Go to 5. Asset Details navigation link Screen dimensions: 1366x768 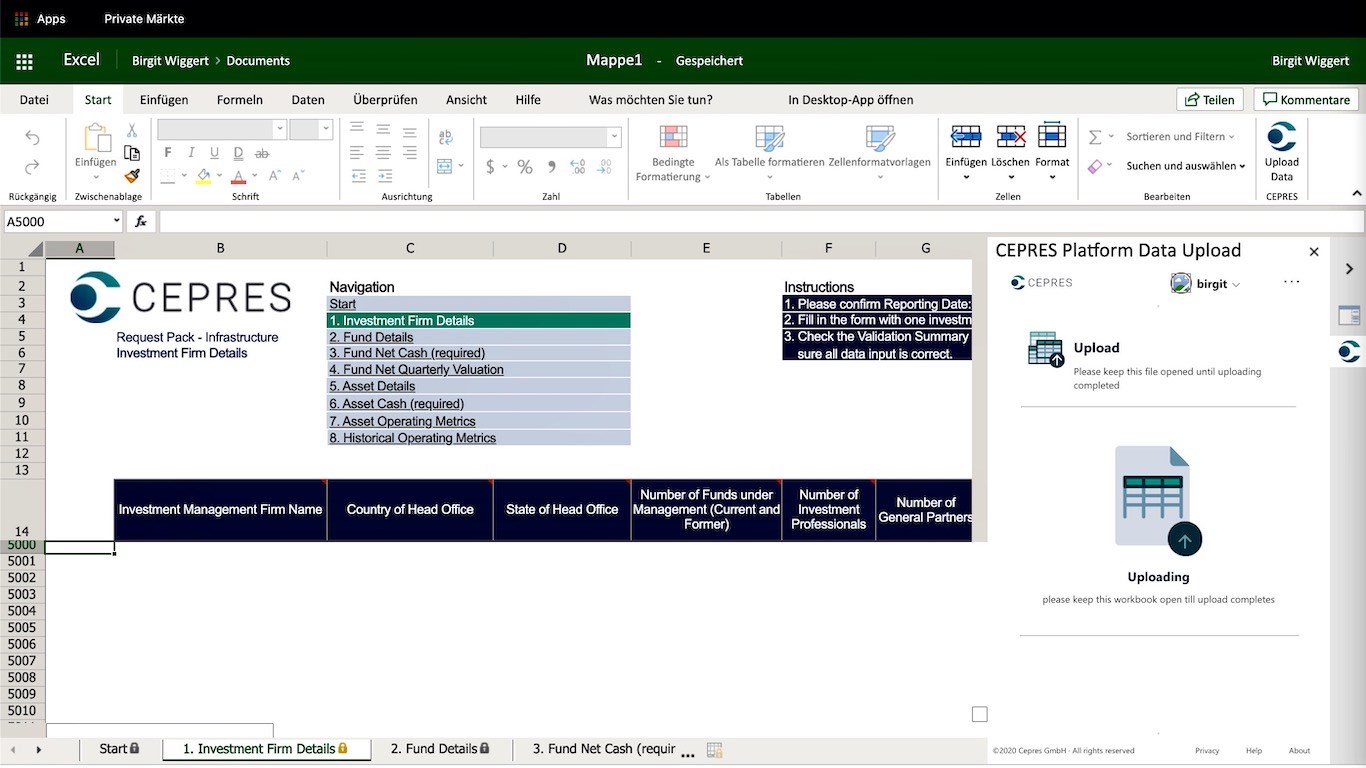click(372, 386)
